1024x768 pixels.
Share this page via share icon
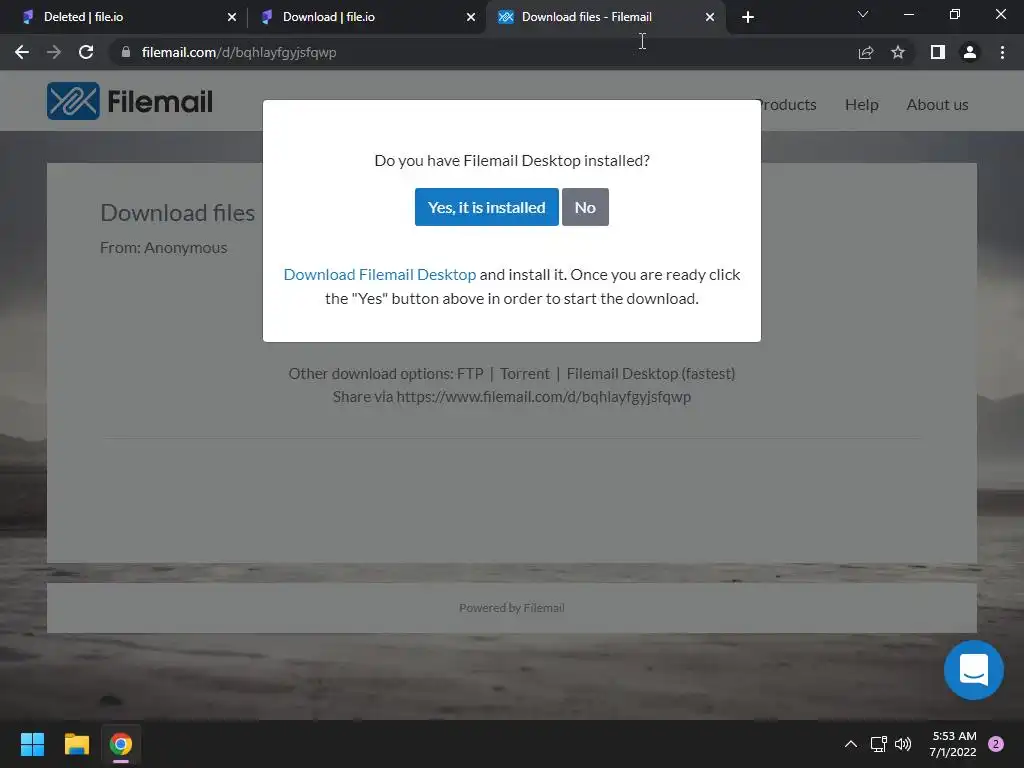(866, 52)
